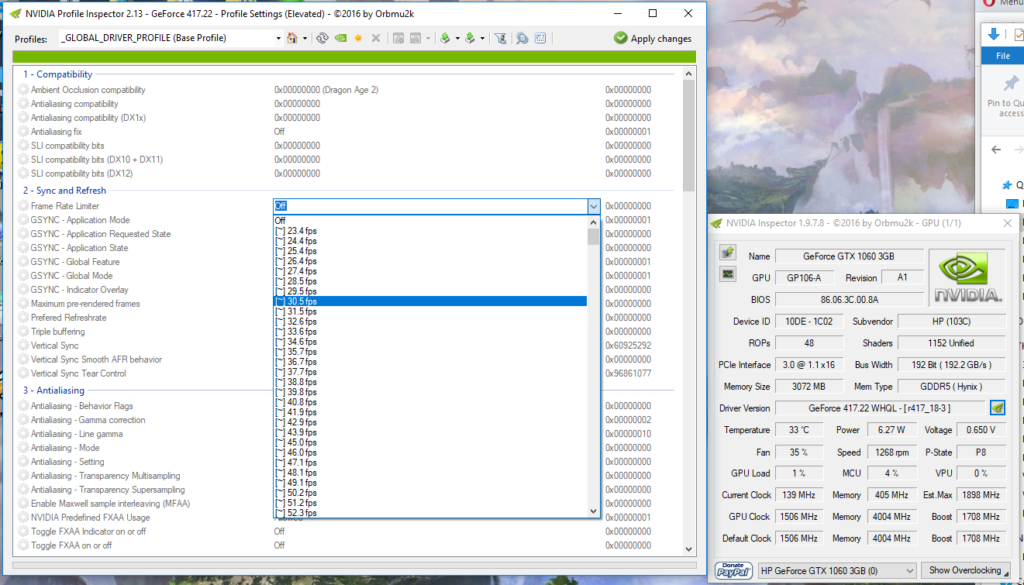Choose 50.2 fps from the dropdown list
Image resolution: width=1024 pixels, height=585 pixels.
pos(430,492)
